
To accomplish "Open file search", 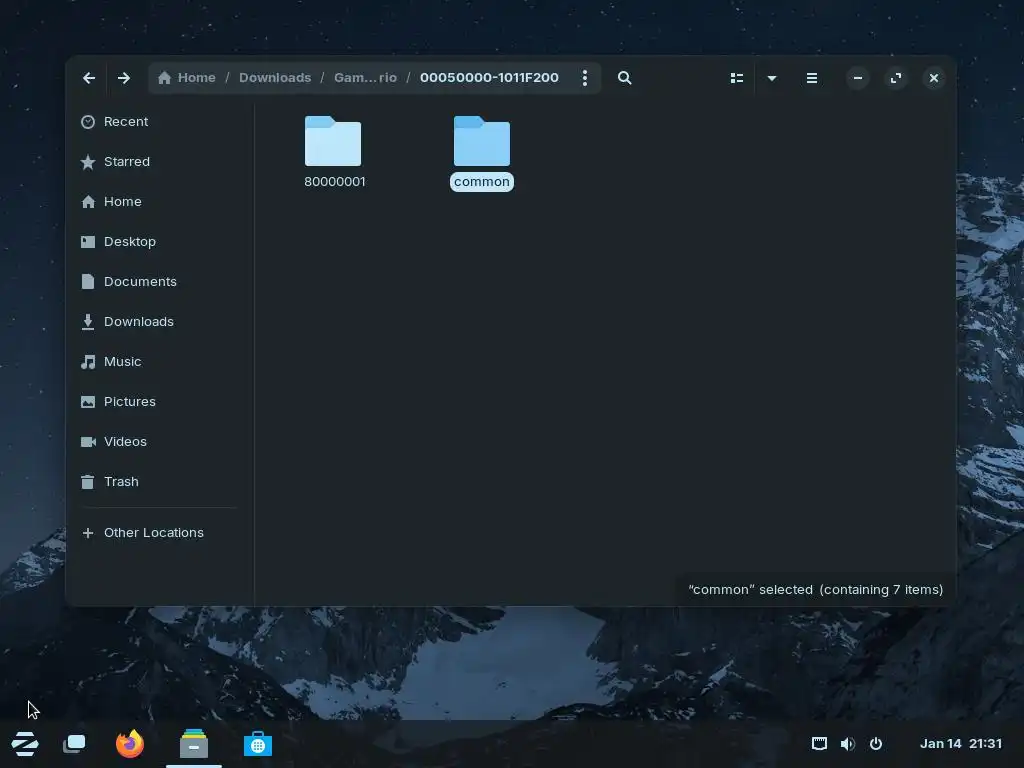I will coord(624,78).
